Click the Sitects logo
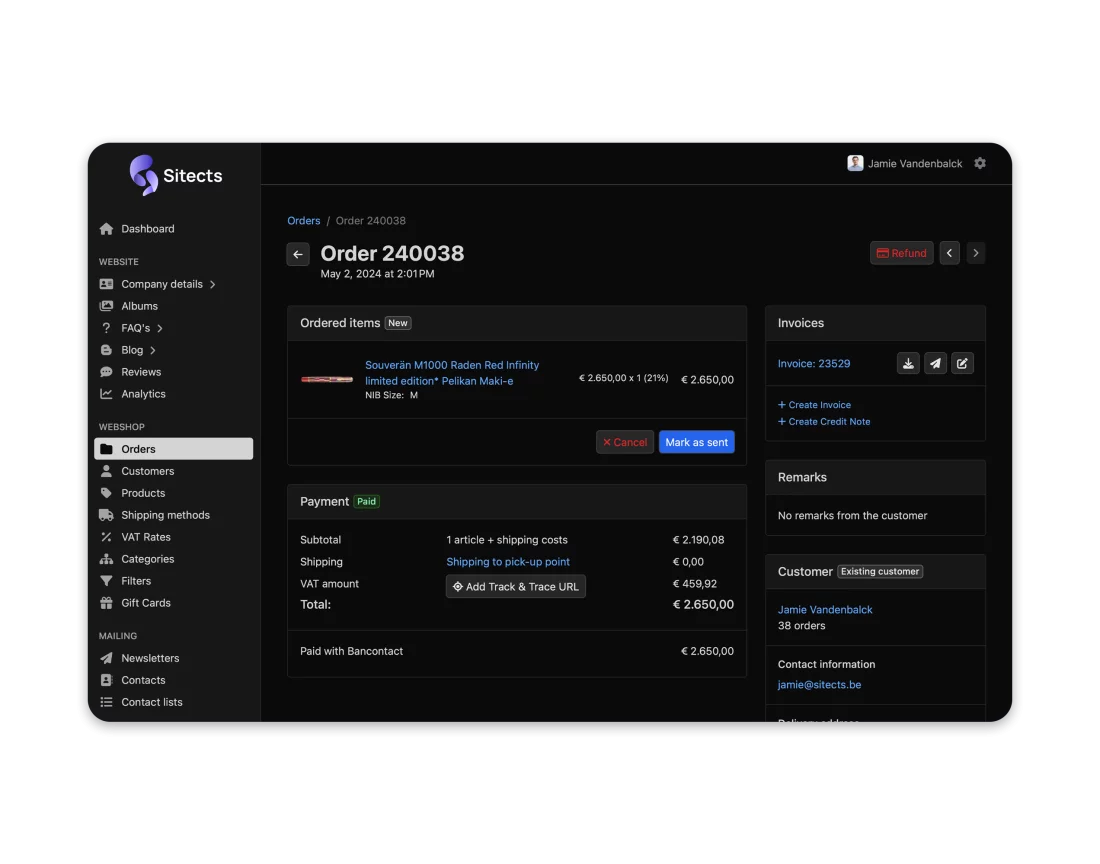This screenshot has height=864, width=1100. tap(176, 175)
